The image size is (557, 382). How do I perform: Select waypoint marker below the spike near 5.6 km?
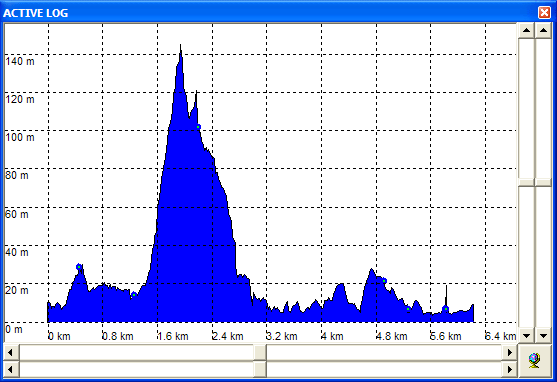[445, 309]
